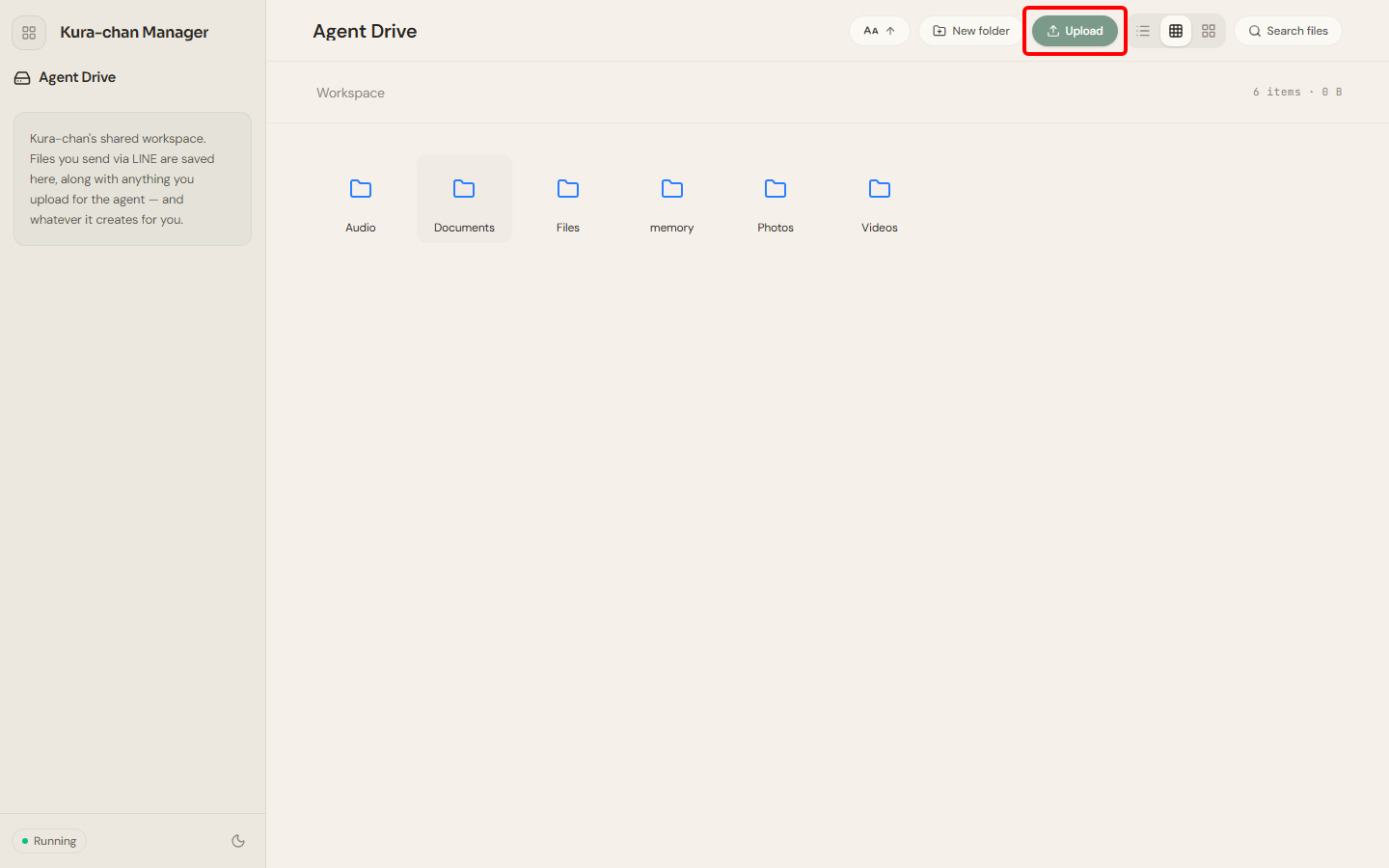Click the Running status badge
Image resolution: width=1389 pixels, height=868 pixels.
click(49, 841)
